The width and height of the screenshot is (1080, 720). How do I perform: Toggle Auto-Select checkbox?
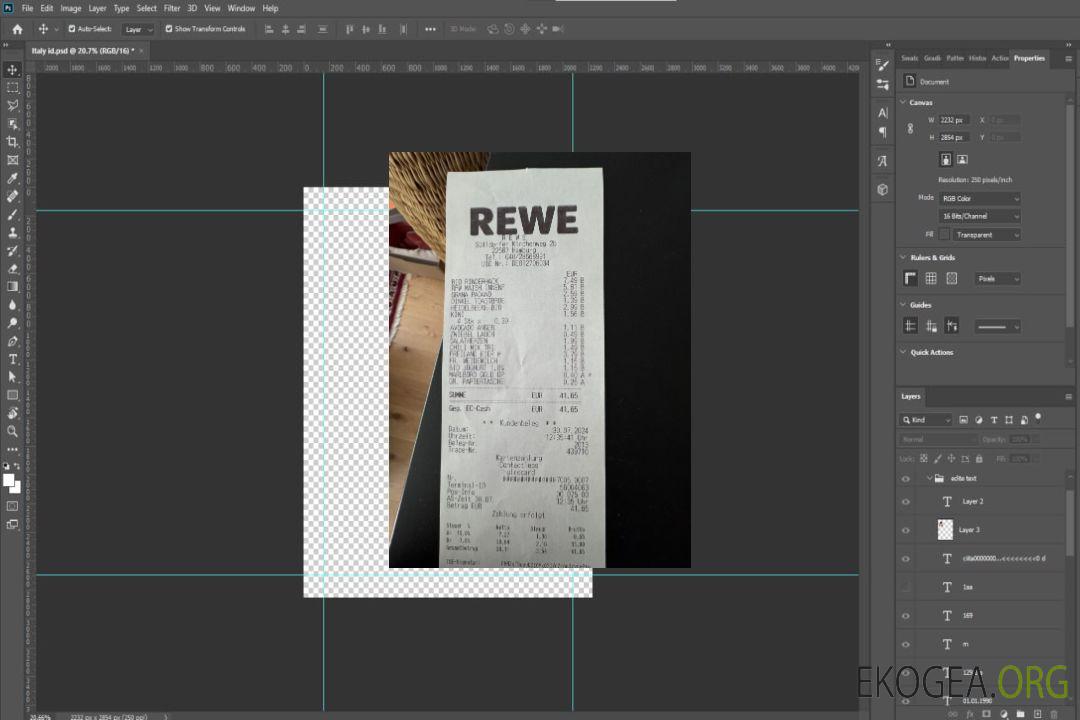[72, 29]
